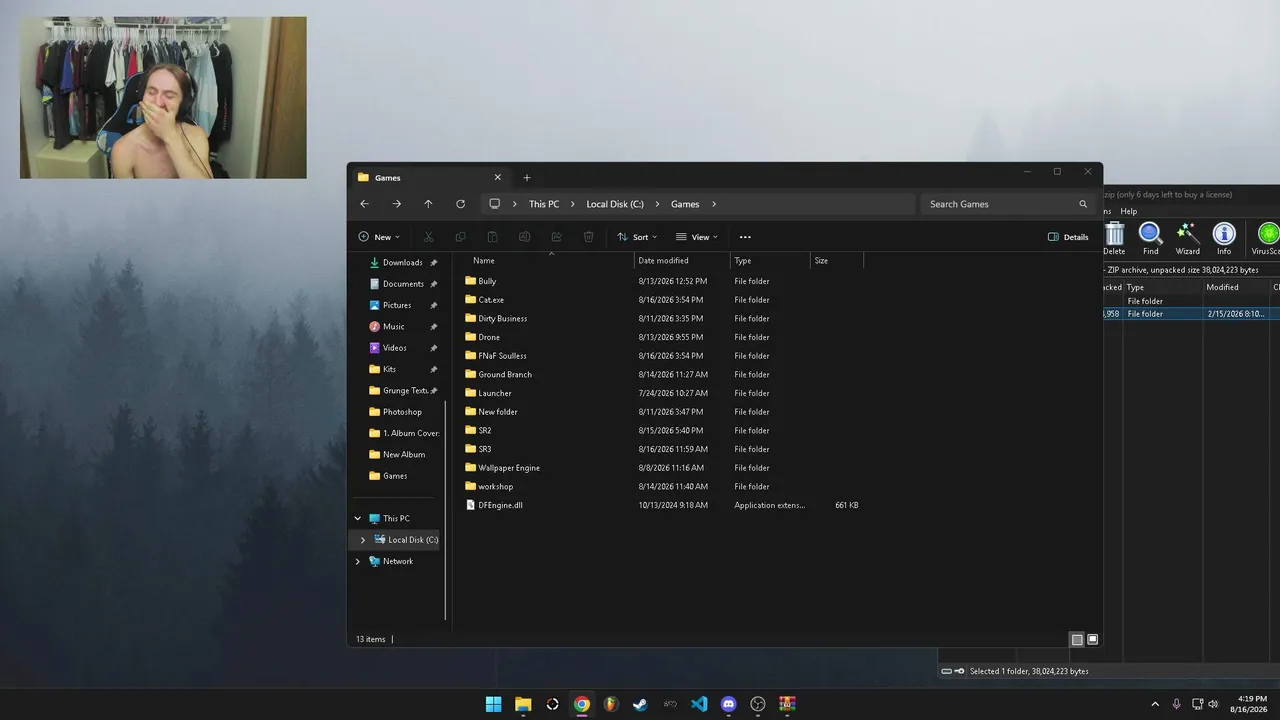The width and height of the screenshot is (1280, 720).
Task: Open Steam from the taskbar
Action: (640, 704)
